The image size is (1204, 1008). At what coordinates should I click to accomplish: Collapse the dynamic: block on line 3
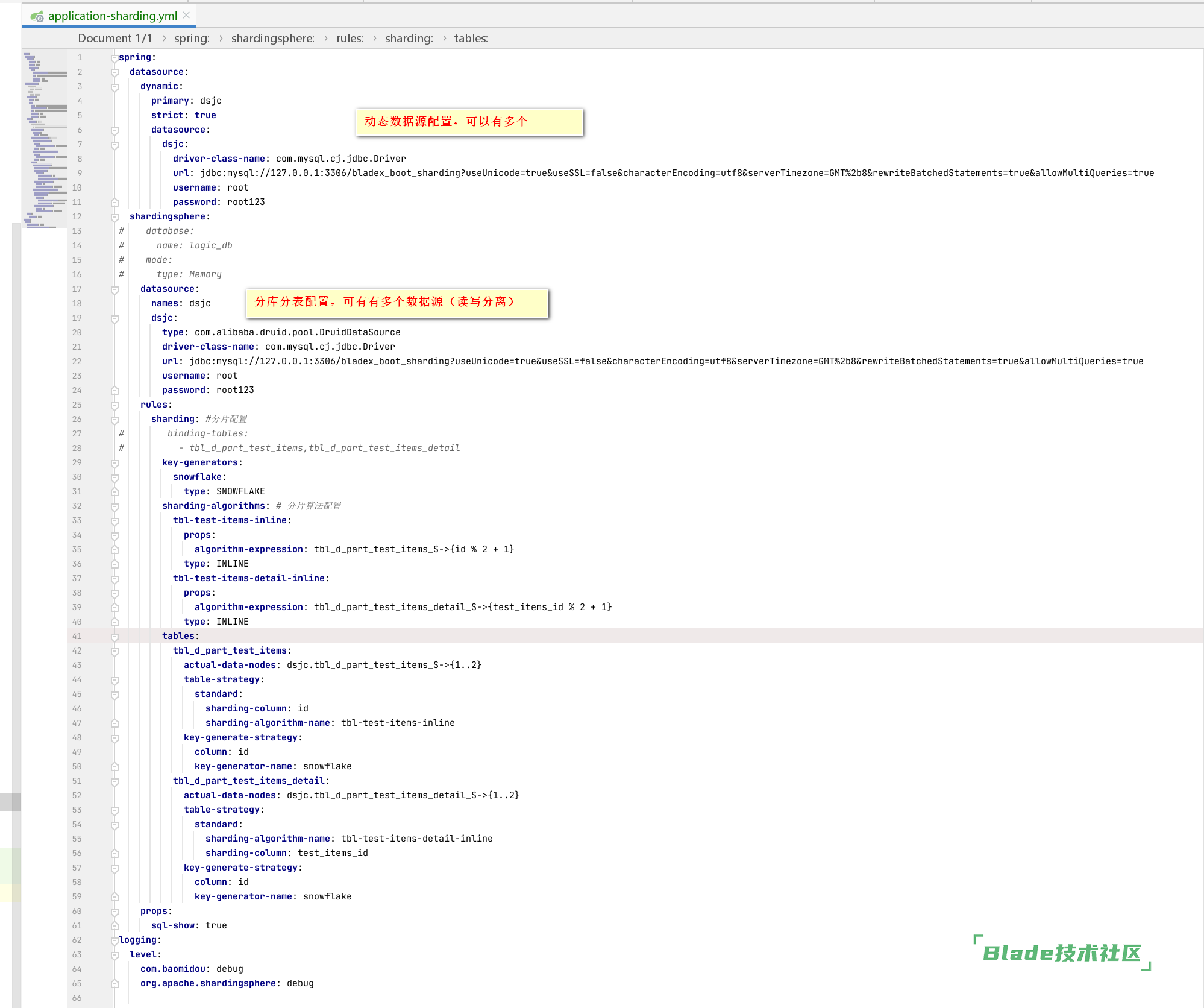(x=114, y=87)
